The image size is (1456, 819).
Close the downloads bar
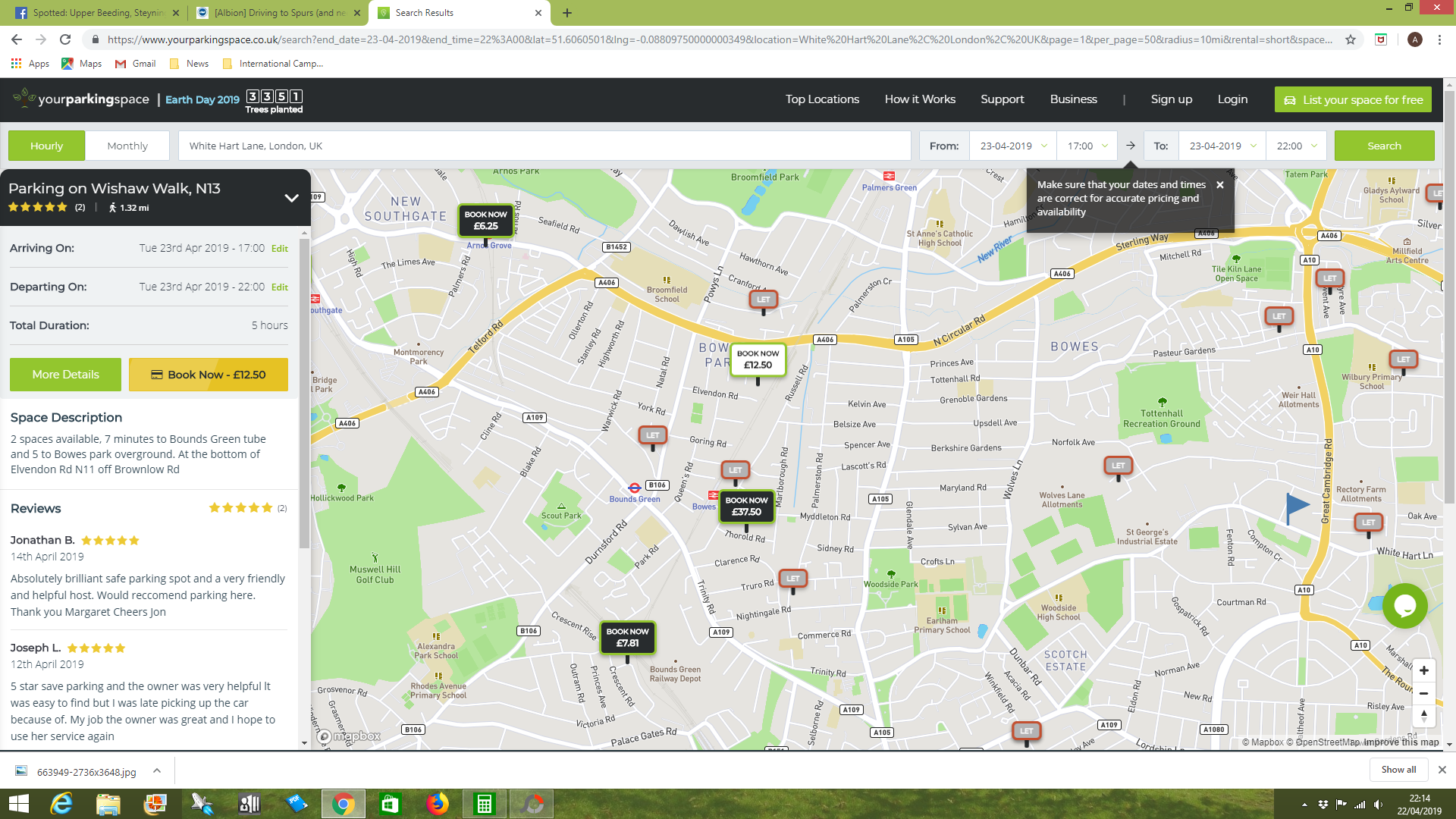point(1442,770)
